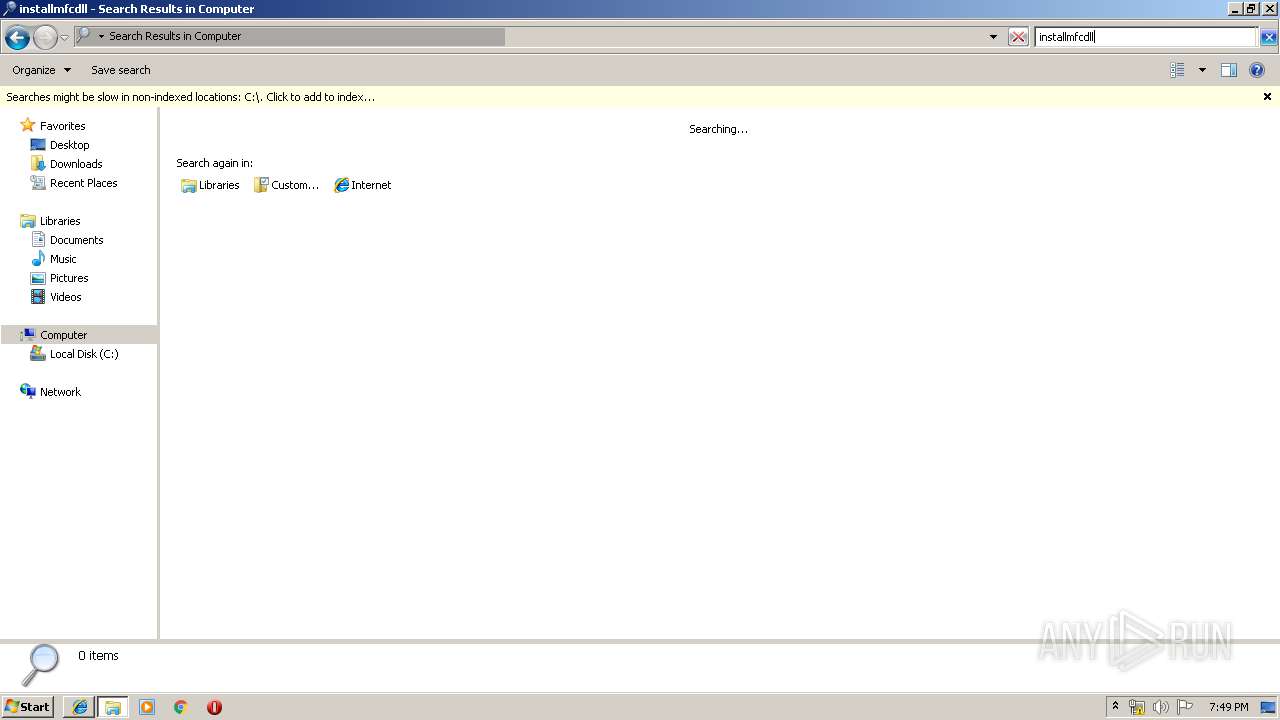Expand the address bar history dropdown
1280x720 pixels.
[x=993, y=37]
